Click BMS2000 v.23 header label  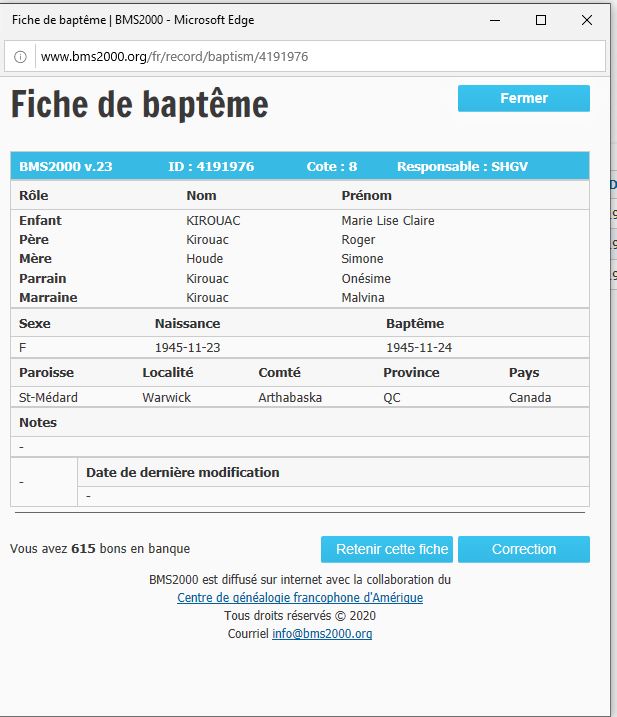66,166
